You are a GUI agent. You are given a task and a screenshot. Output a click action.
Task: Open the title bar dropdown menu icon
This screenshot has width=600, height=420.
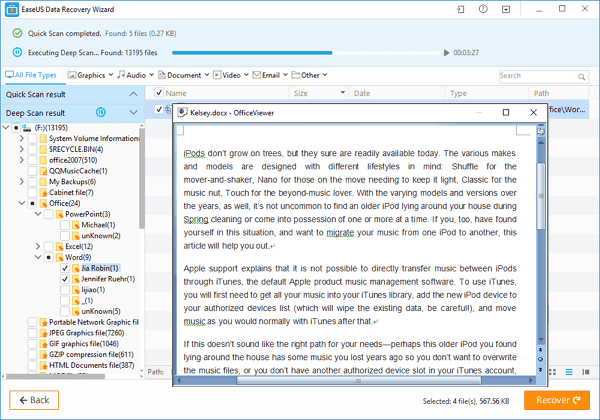click(506, 9)
